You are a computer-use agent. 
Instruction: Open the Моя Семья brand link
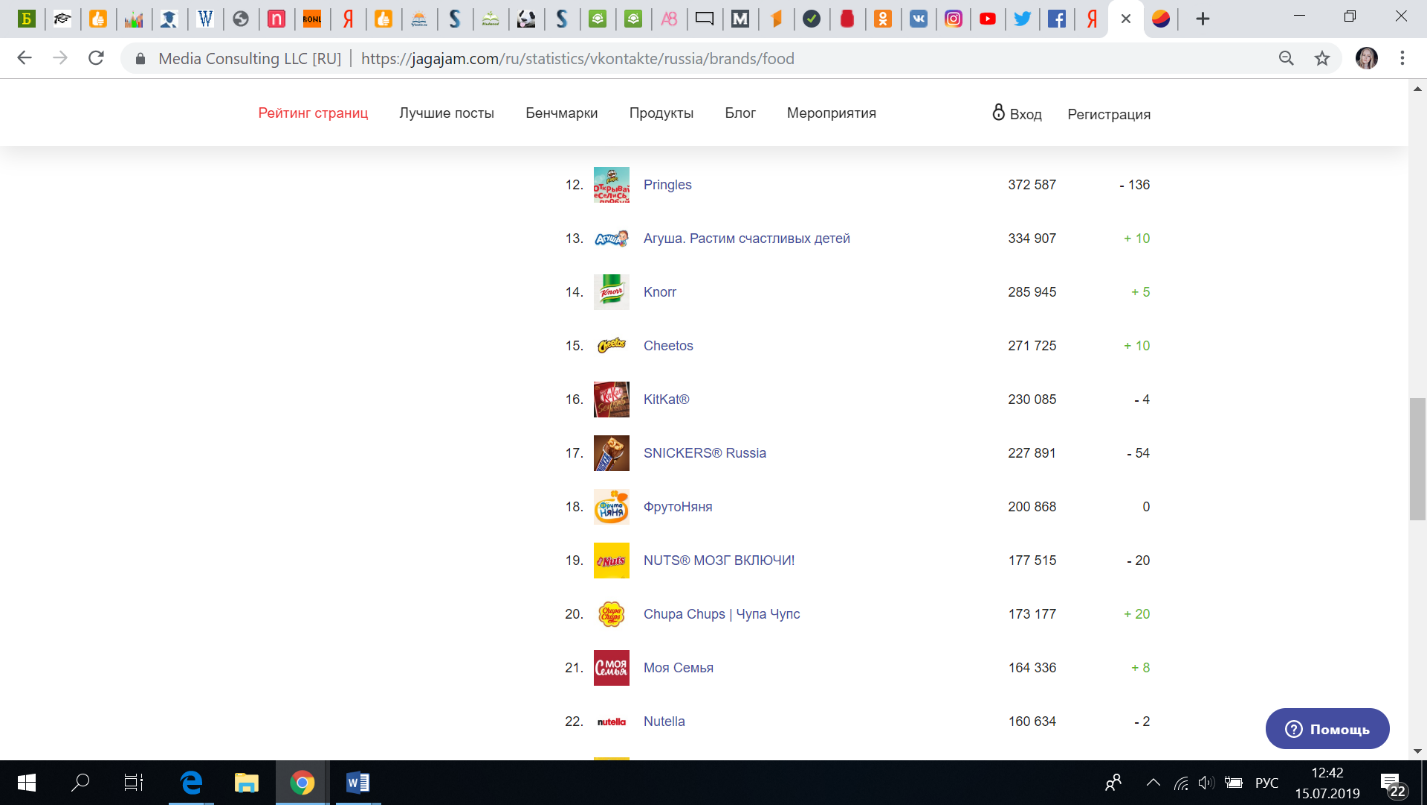tap(679, 668)
